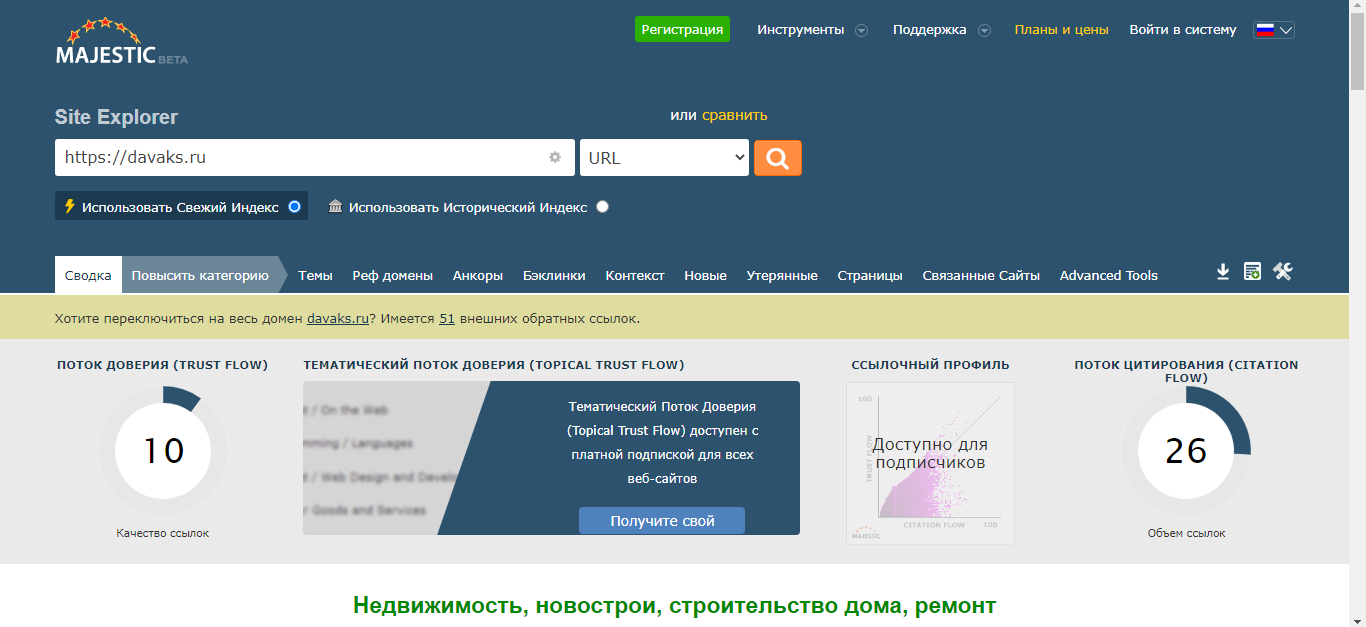The width and height of the screenshot is (1366, 627).
Task: Switch to the Контекст tab
Action: [635, 275]
